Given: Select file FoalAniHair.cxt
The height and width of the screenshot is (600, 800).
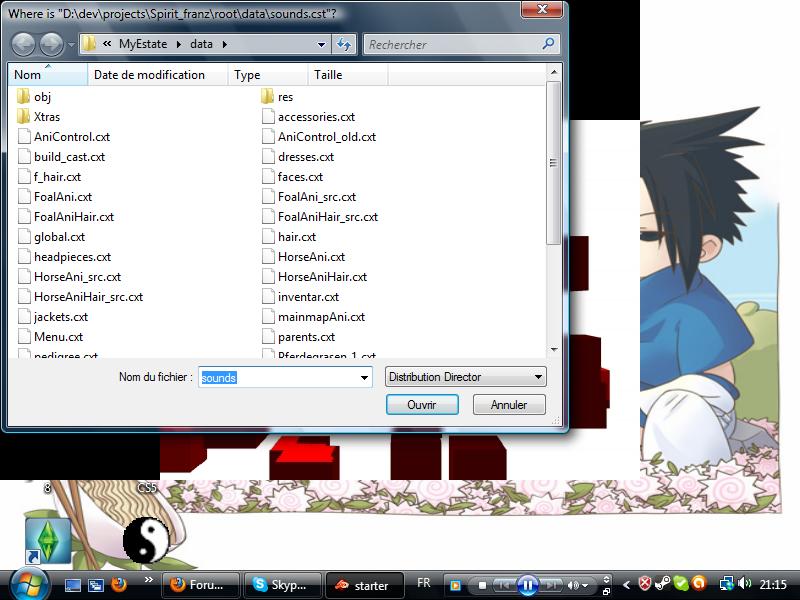Looking at the screenshot, I should pyautogui.click(x=66, y=217).
